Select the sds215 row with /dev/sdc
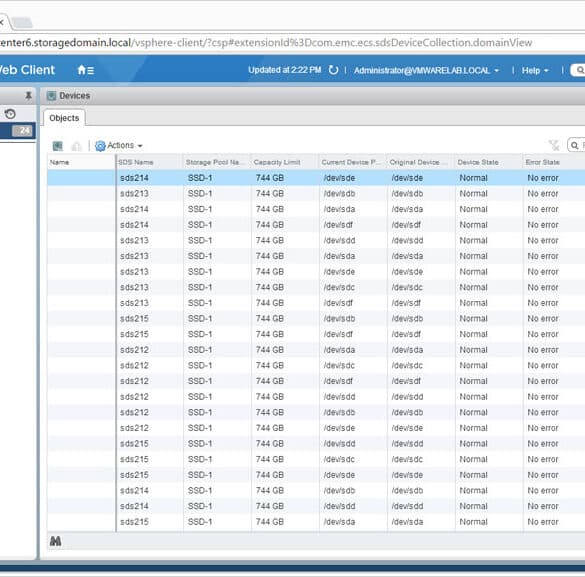585x577 pixels. (316, 460)
